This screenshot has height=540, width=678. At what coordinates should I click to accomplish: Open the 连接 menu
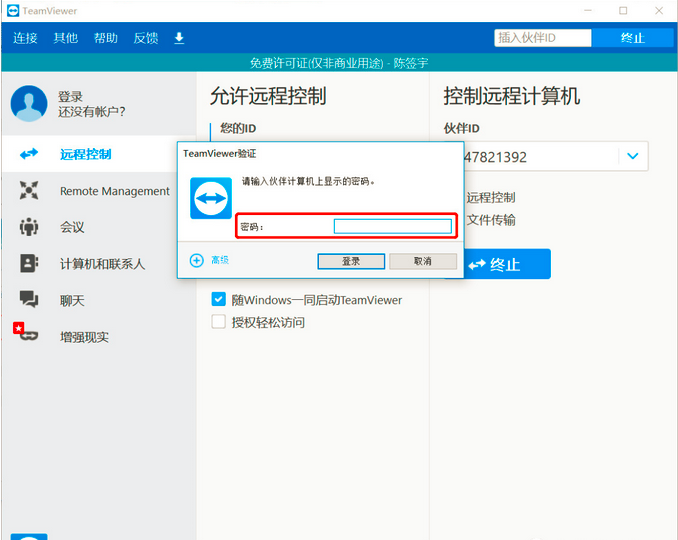pos(25,38)
